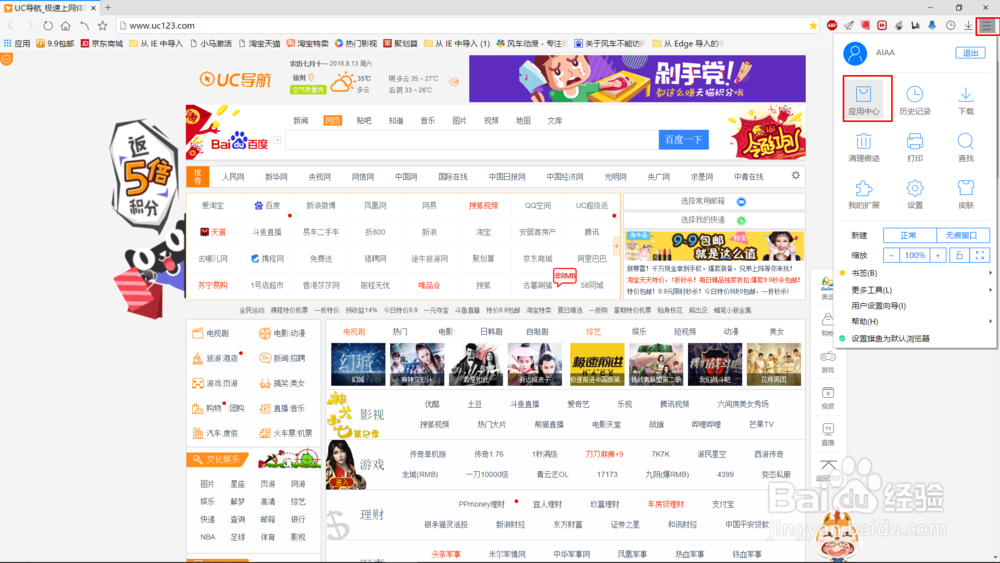Reload the page with refresh icon
Screen dimensions: 1000x563
point(48,26)
